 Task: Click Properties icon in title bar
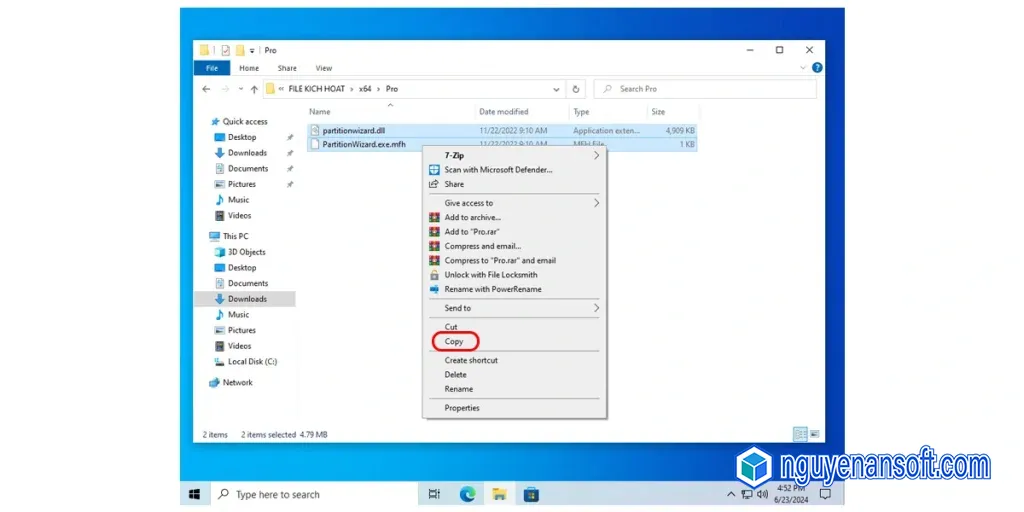pos(225,50)
